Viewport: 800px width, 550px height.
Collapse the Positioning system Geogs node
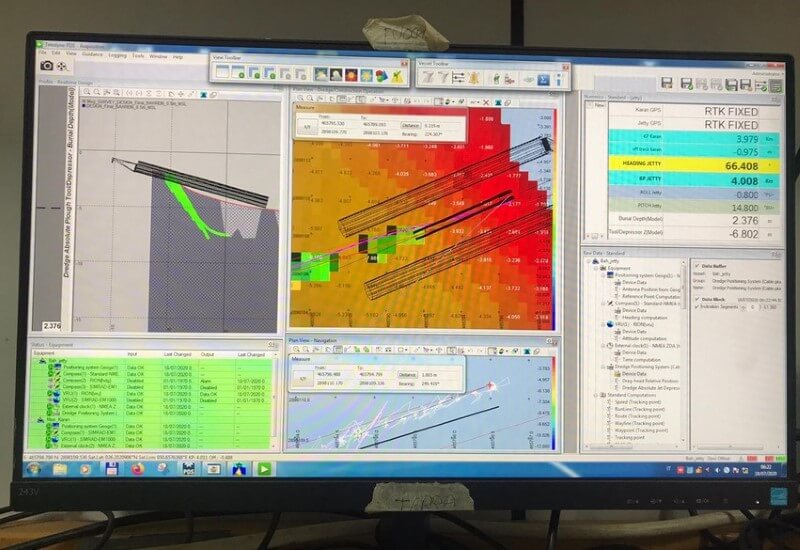pos(603,275)
